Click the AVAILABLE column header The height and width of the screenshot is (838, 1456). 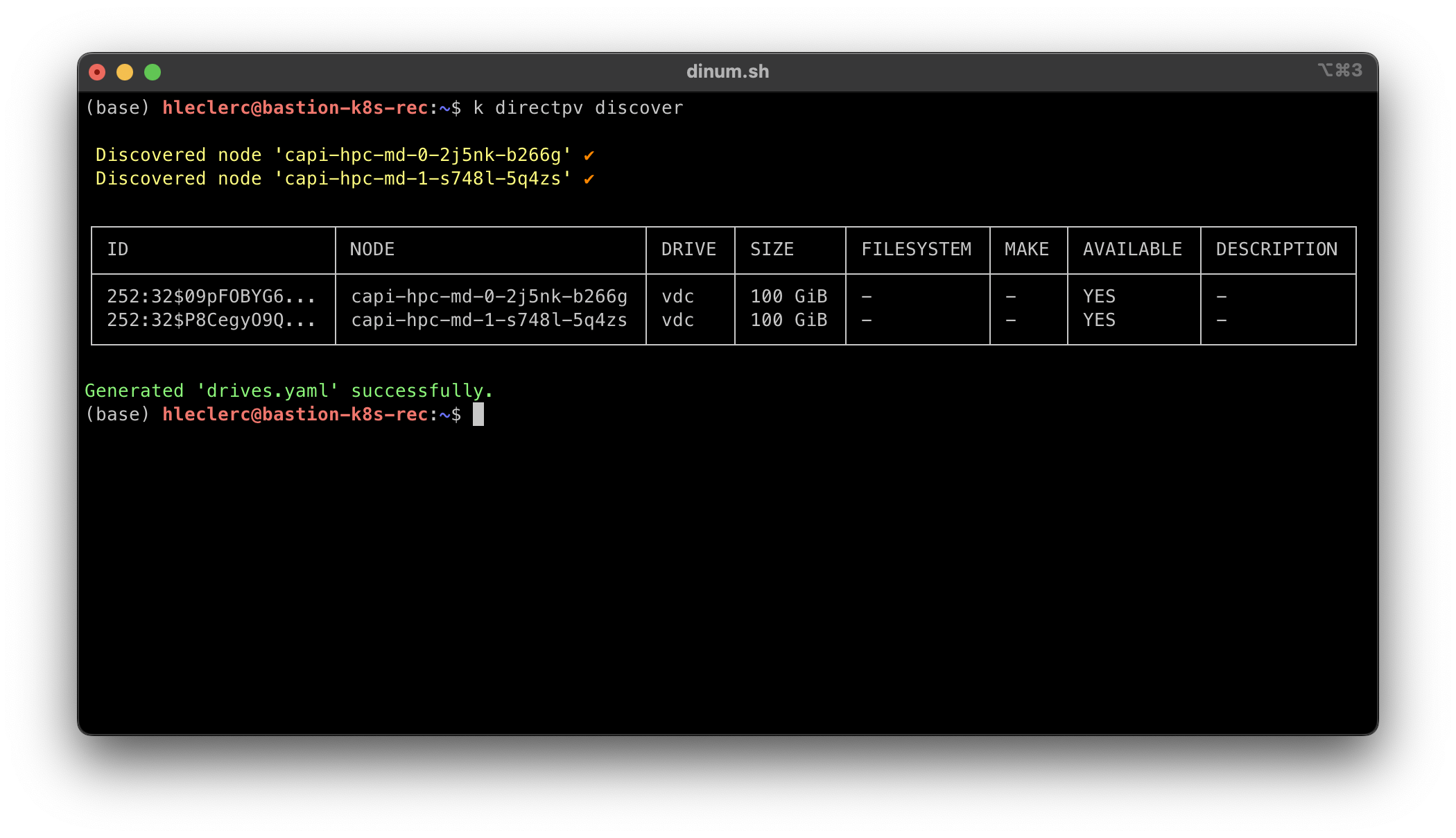pyautogui.click(x=1132, y=250)
